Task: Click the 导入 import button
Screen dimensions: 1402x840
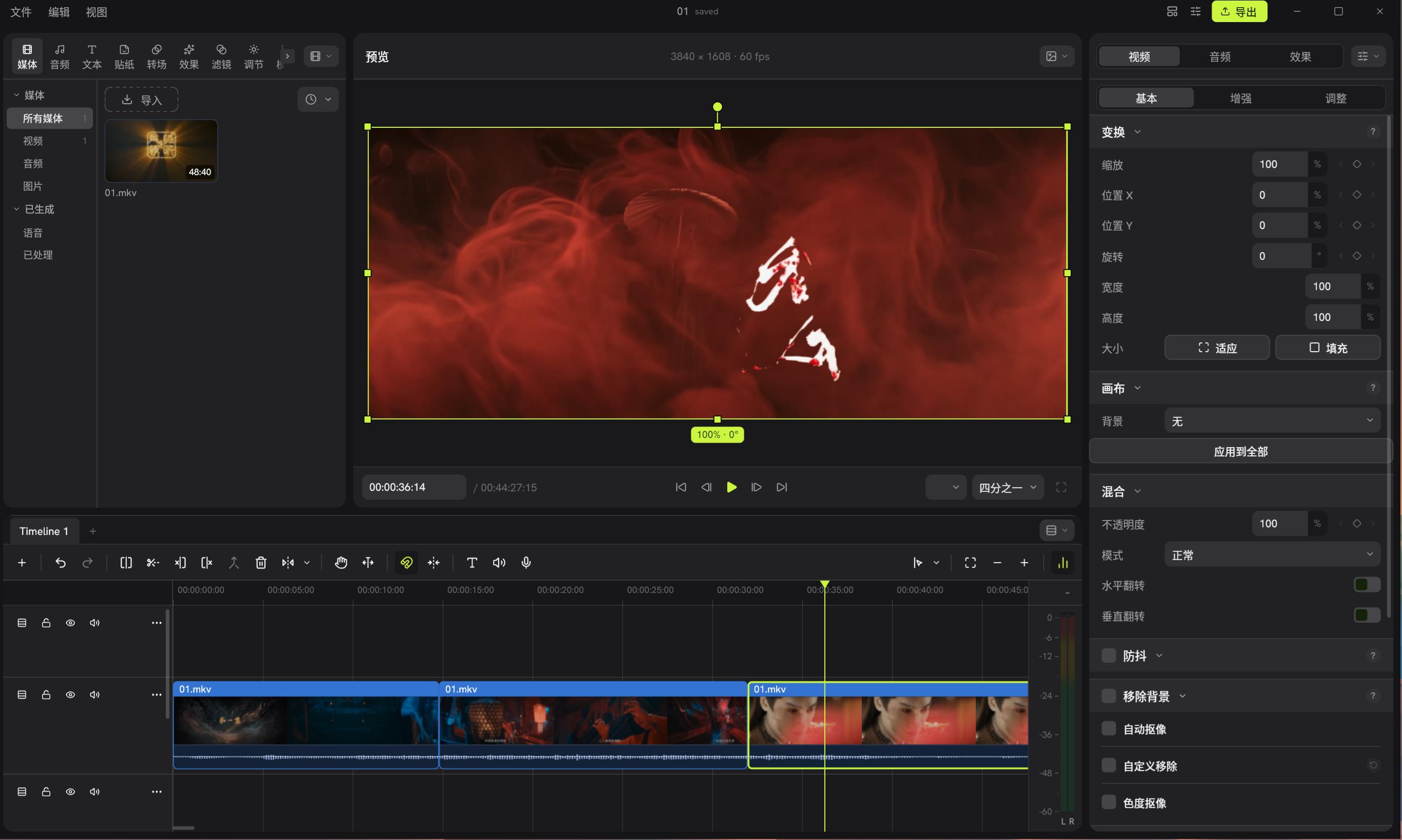Action: tap(142, 100)
